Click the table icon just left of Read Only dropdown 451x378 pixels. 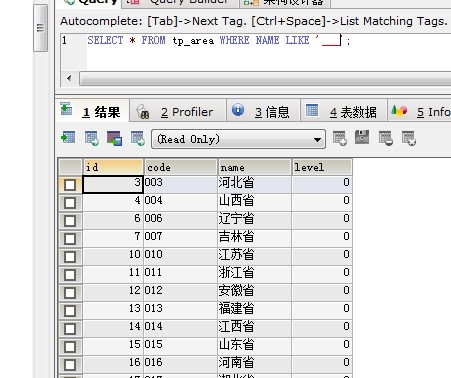137,138
